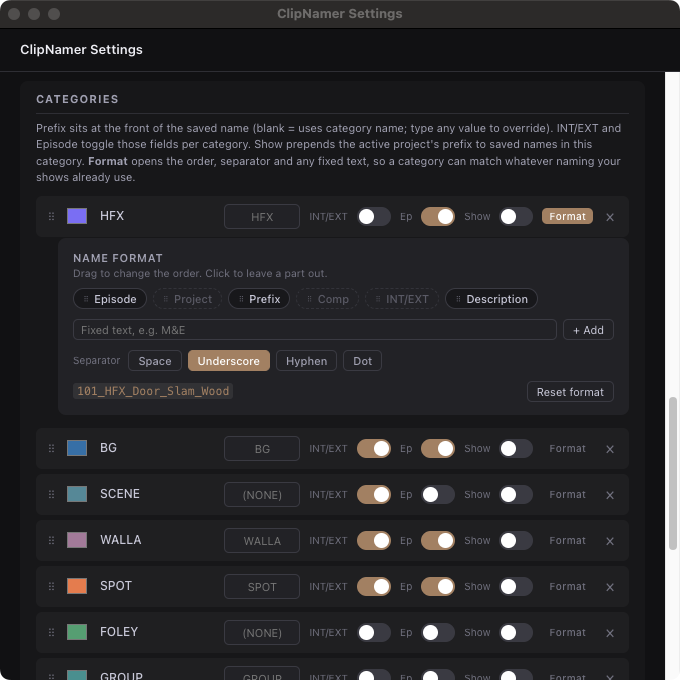Expand the Format options for FOLEY

pyautogui.click(x=567, y=632)
